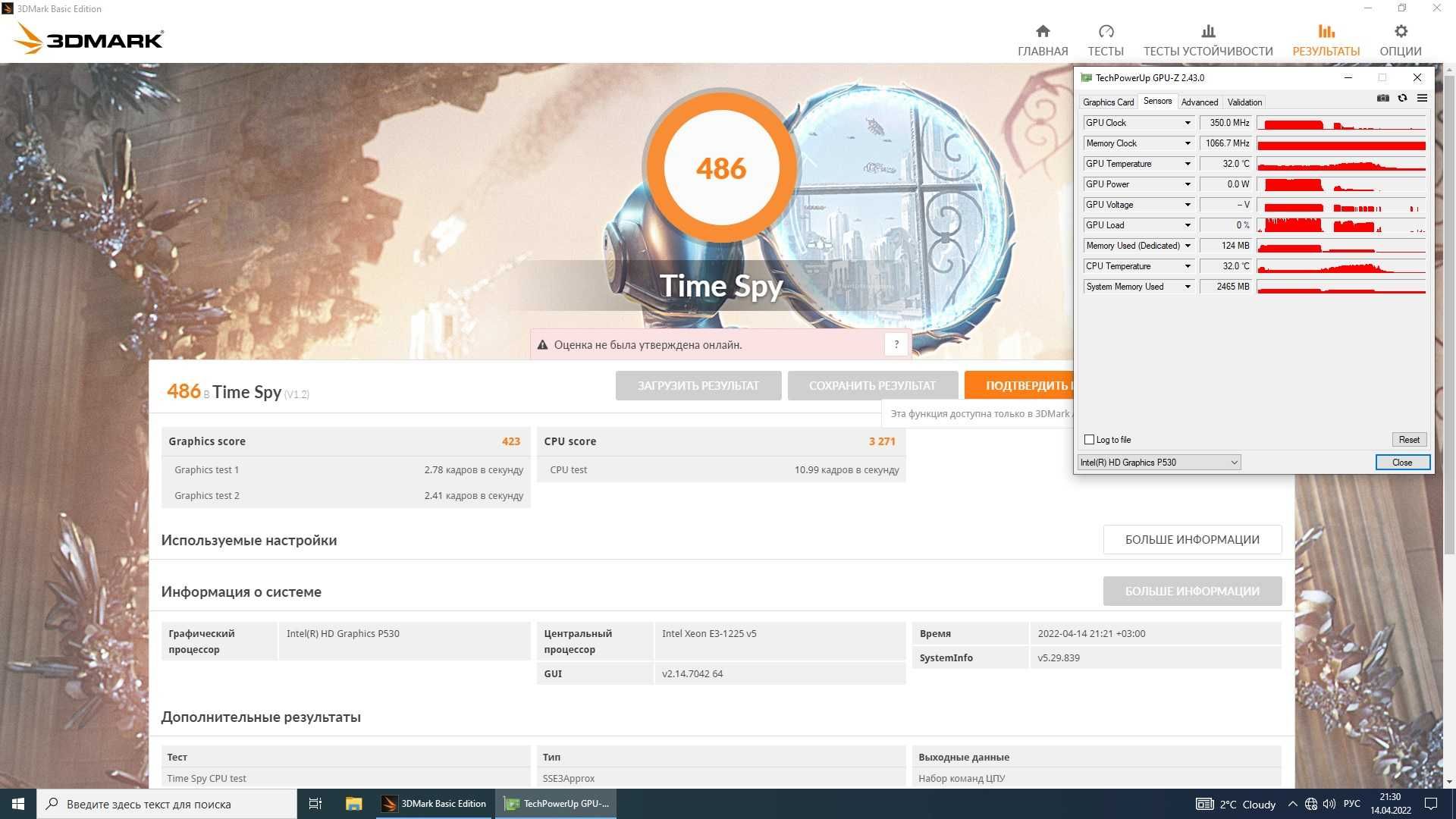Open GPU Power sensor dropdown
This screenshot has height=819, width=1456.
click(1188, 184)
